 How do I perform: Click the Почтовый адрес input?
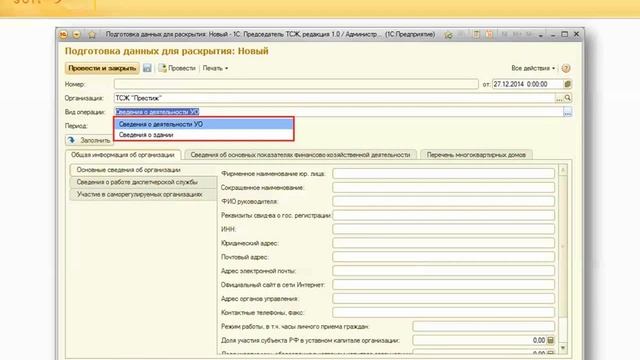pos(444,257)
